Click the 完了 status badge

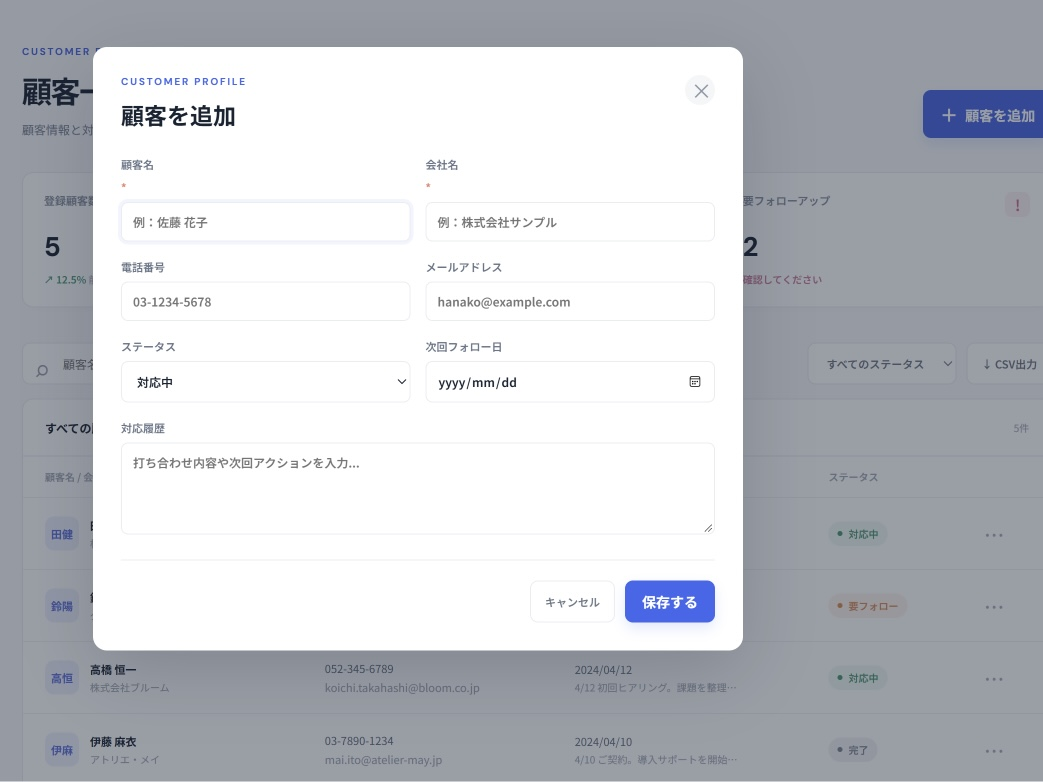852,750
